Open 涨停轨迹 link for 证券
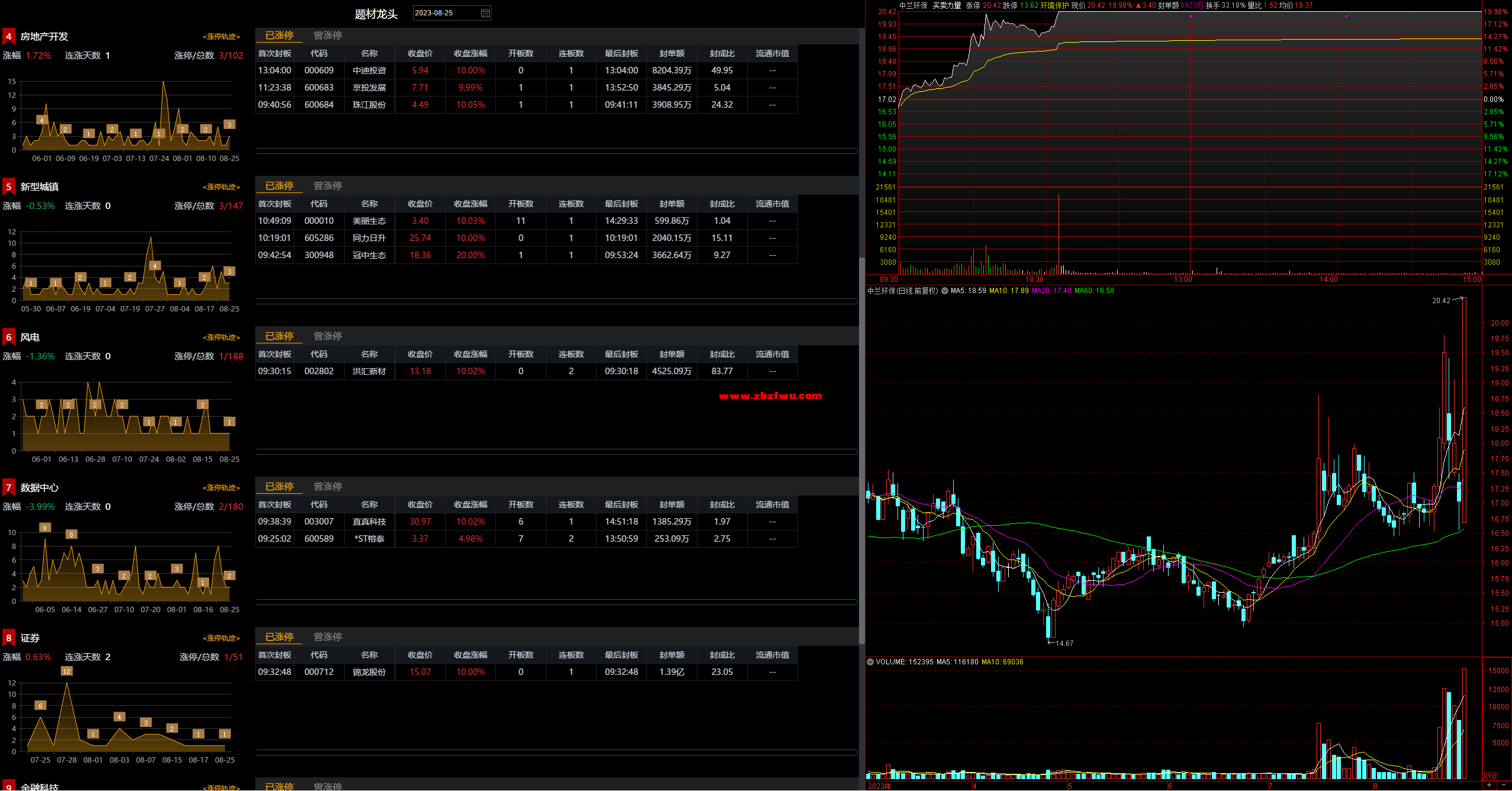 click(221, 638)
